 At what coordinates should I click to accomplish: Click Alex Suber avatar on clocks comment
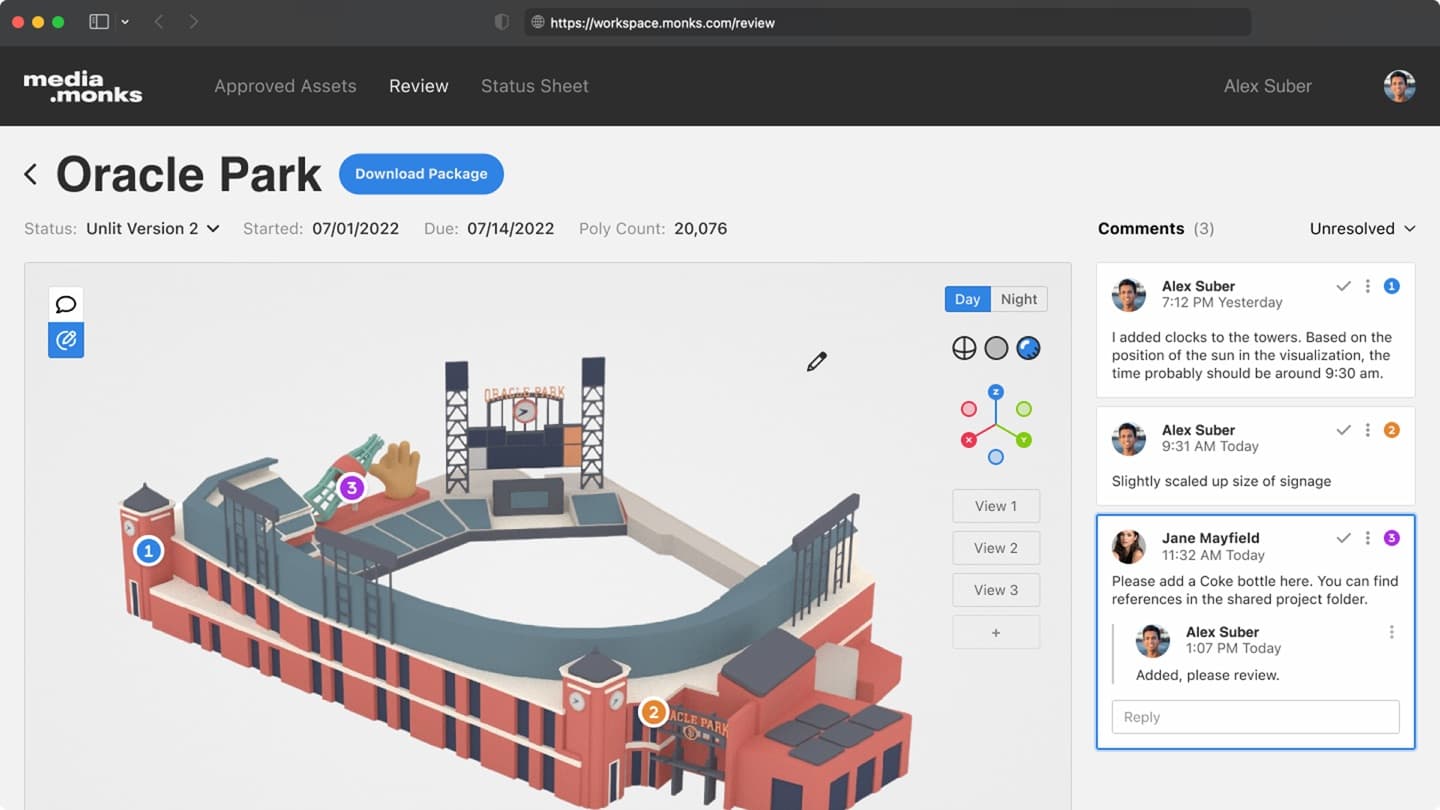click(x=1128, y=295)
